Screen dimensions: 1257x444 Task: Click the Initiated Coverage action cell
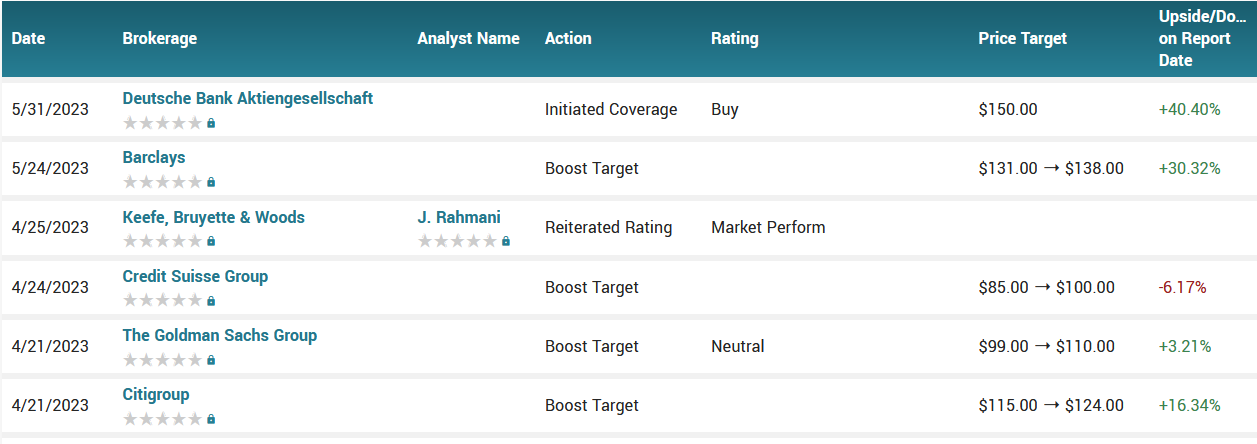pyautogui.click(x=611, y=109)
